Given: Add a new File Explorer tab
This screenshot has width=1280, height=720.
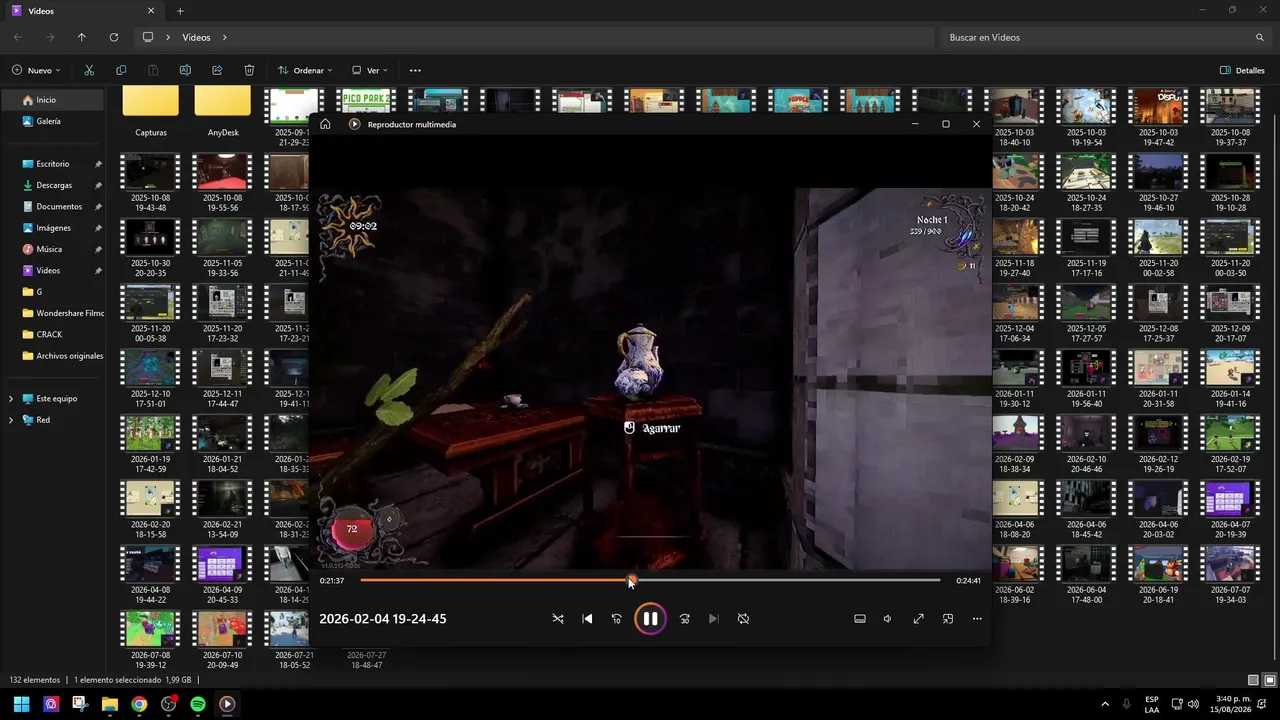Looking at the screenshot, I should click(180, 11).
